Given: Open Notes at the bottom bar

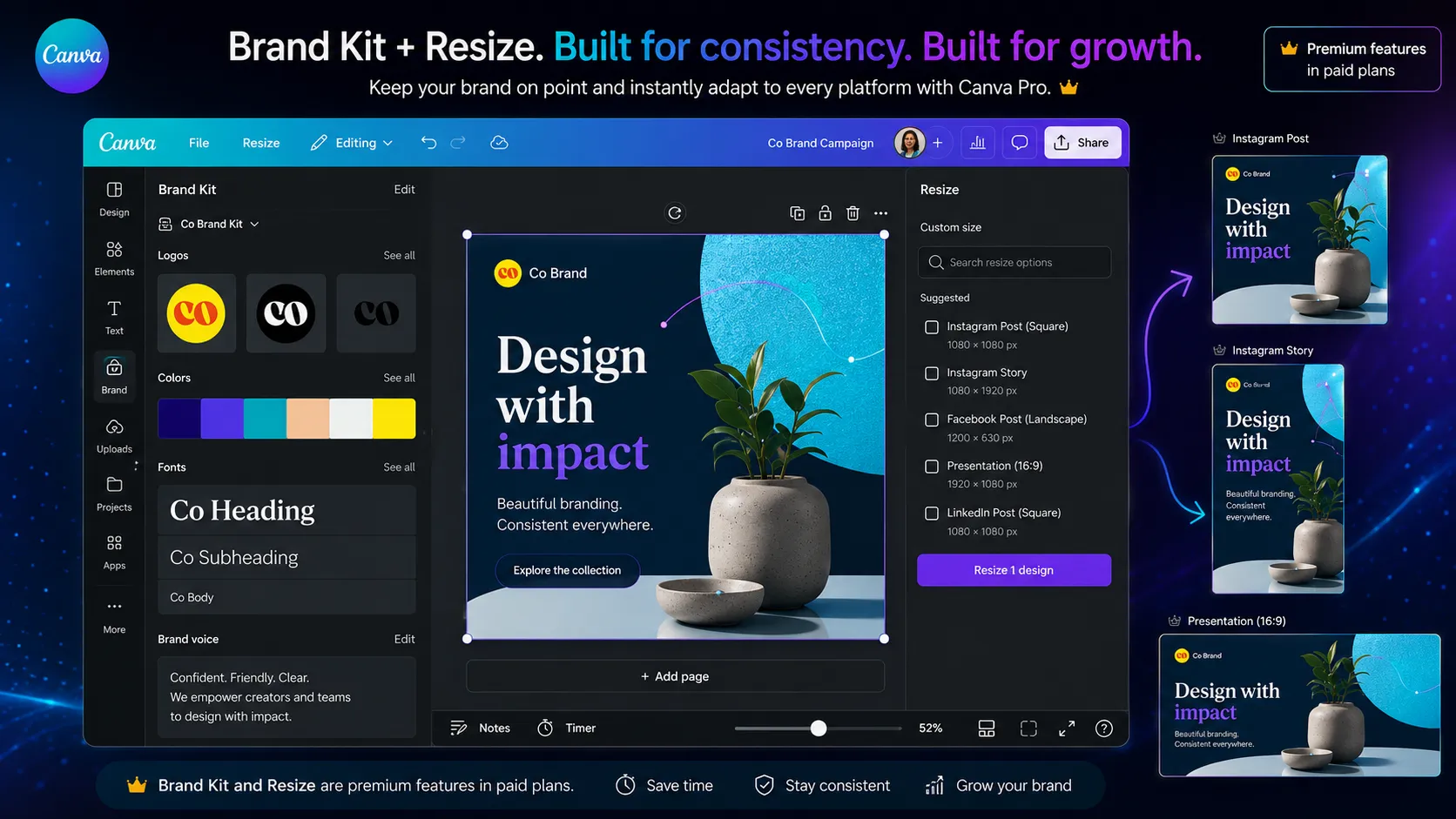Looking at the screenshot, I should click(x=480, y=728).
